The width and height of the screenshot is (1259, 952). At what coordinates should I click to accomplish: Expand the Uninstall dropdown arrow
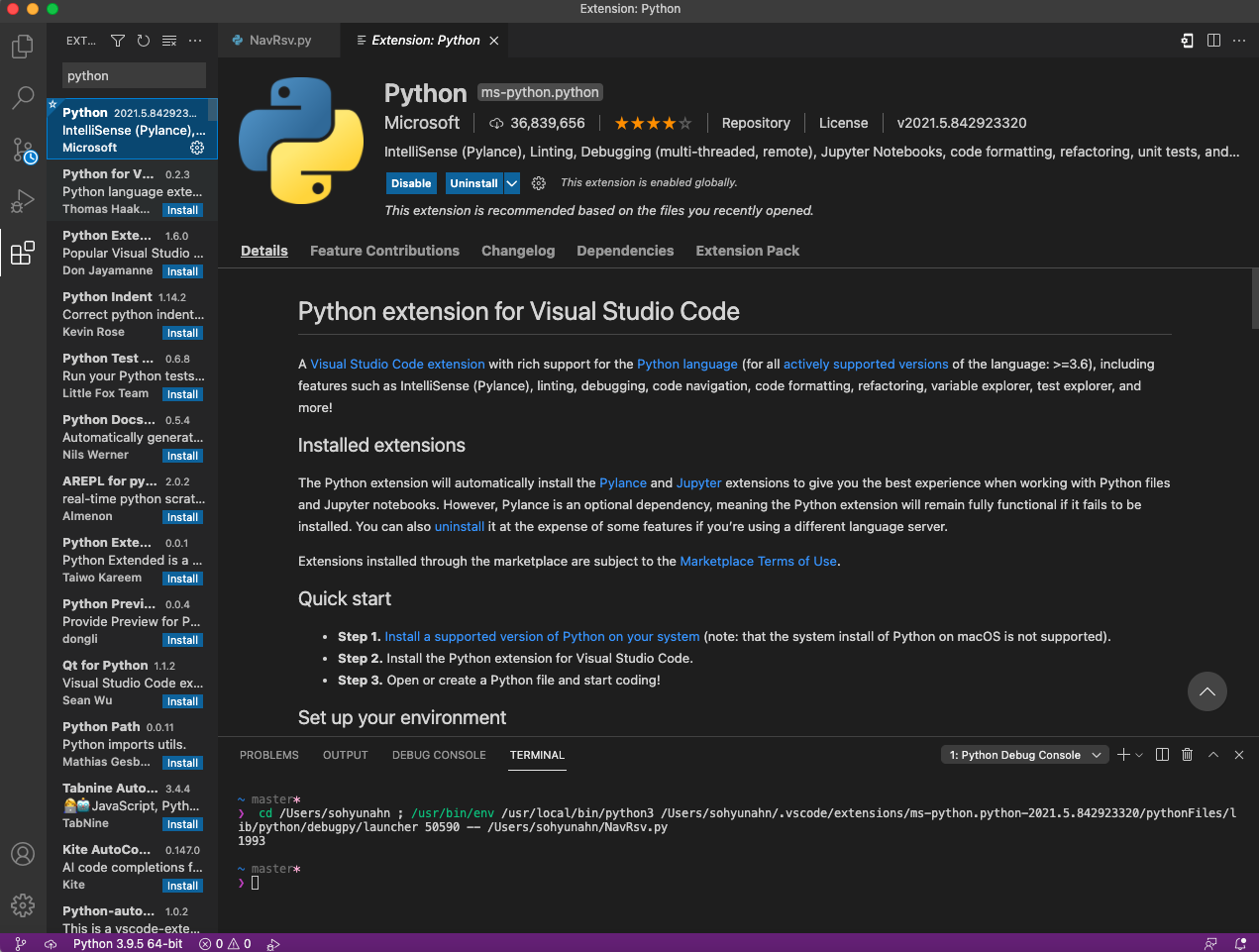(x=511, y=183)
